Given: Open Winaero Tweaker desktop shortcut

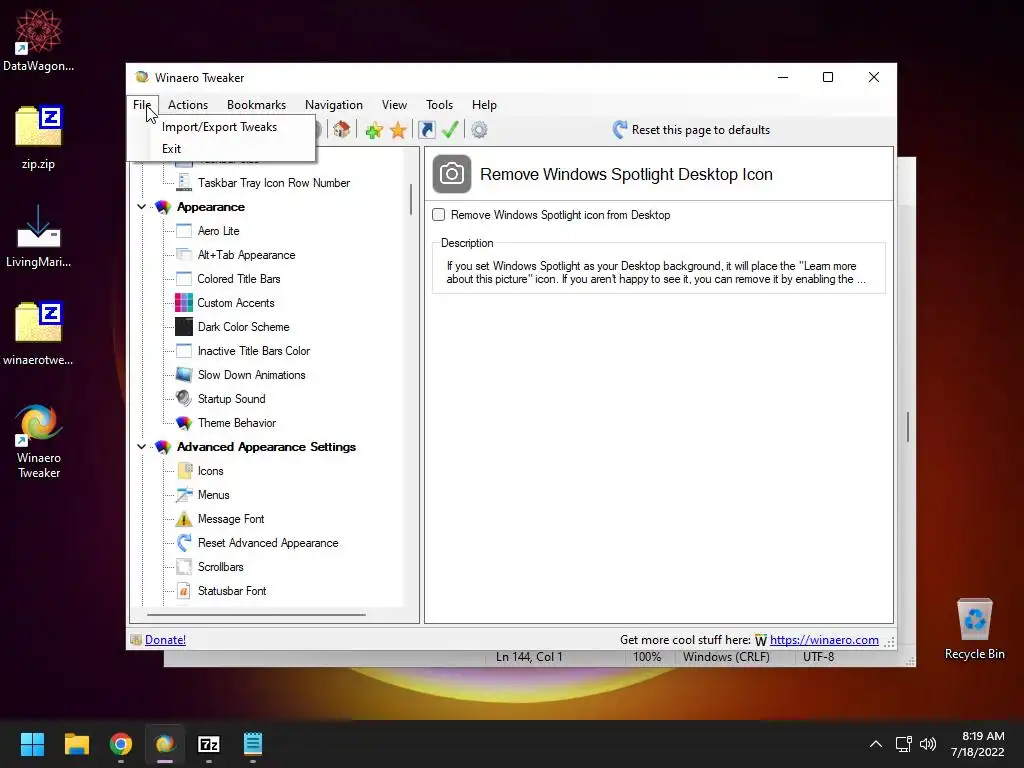Looking at the screenshot, I should pos(39,441).
